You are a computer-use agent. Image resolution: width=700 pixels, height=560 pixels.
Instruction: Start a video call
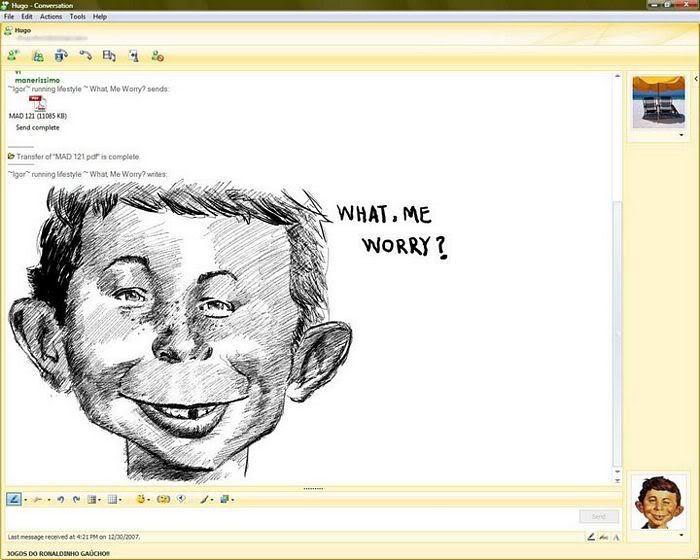tap(61, 56)
